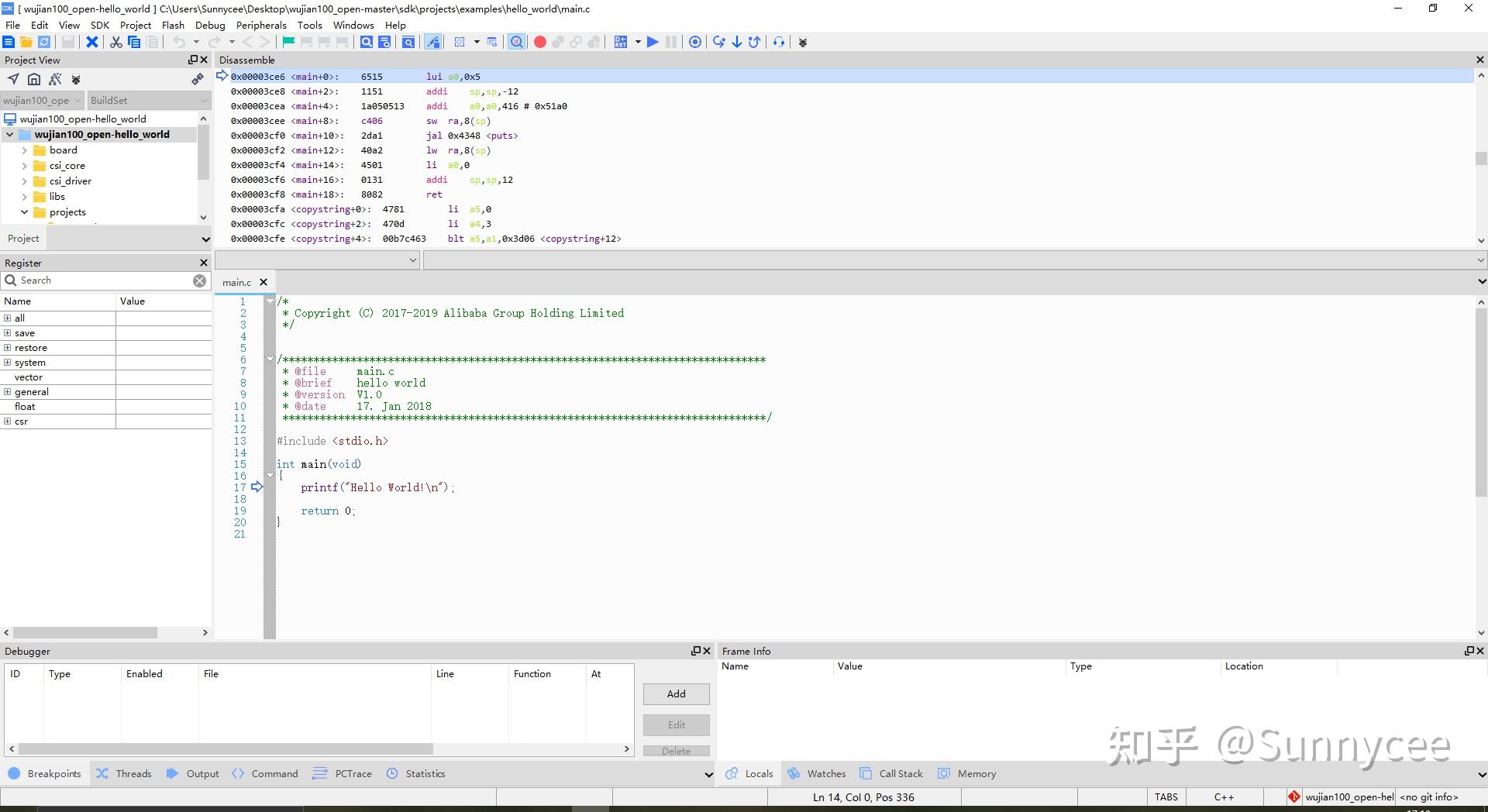
Task: Open the Peripherals menu
Action: 261,25
